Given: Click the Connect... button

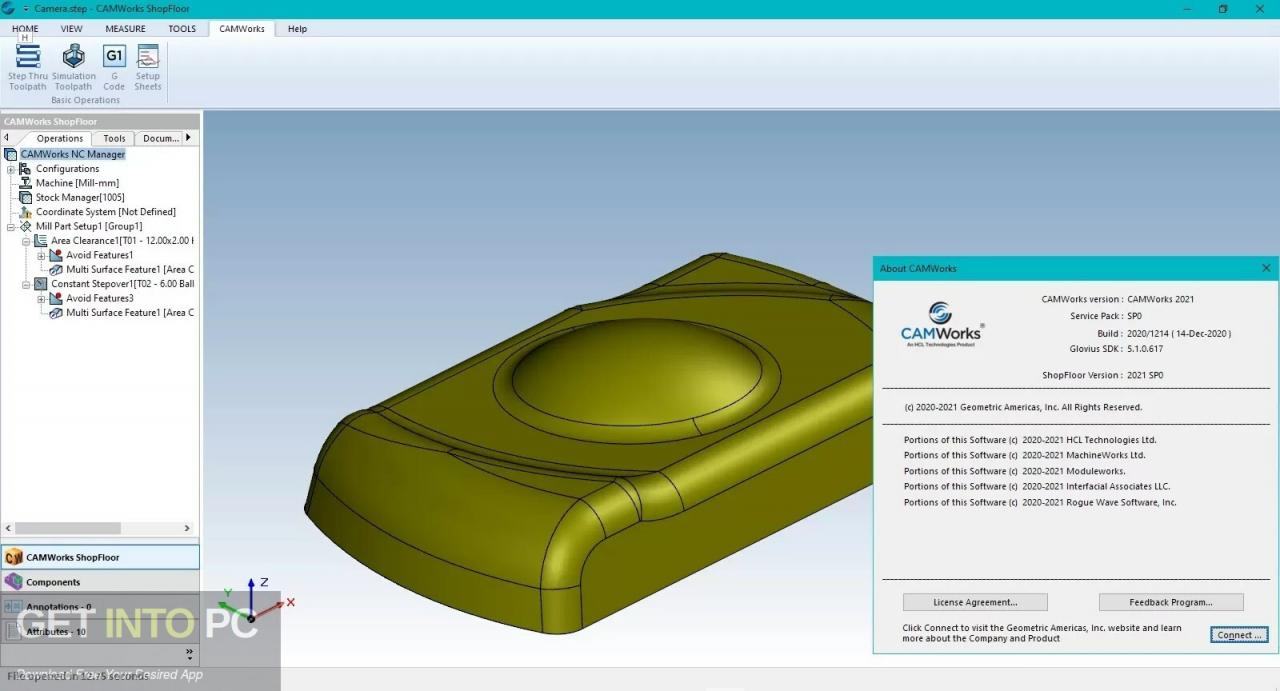Looking at the screenshot, I should tap(1239, 635).
